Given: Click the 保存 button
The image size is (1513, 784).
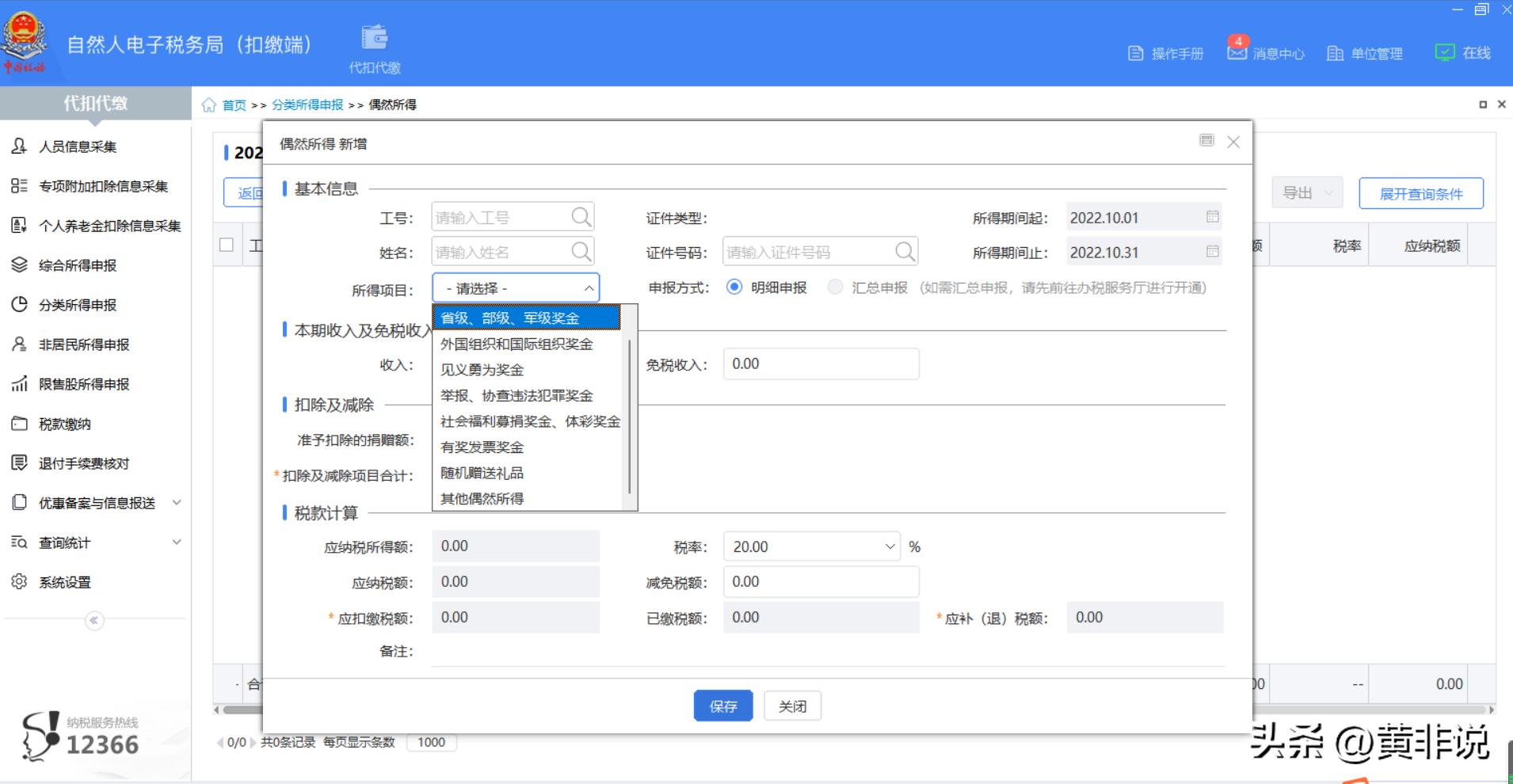Looking at the screenshot, I should click(722, 706).
